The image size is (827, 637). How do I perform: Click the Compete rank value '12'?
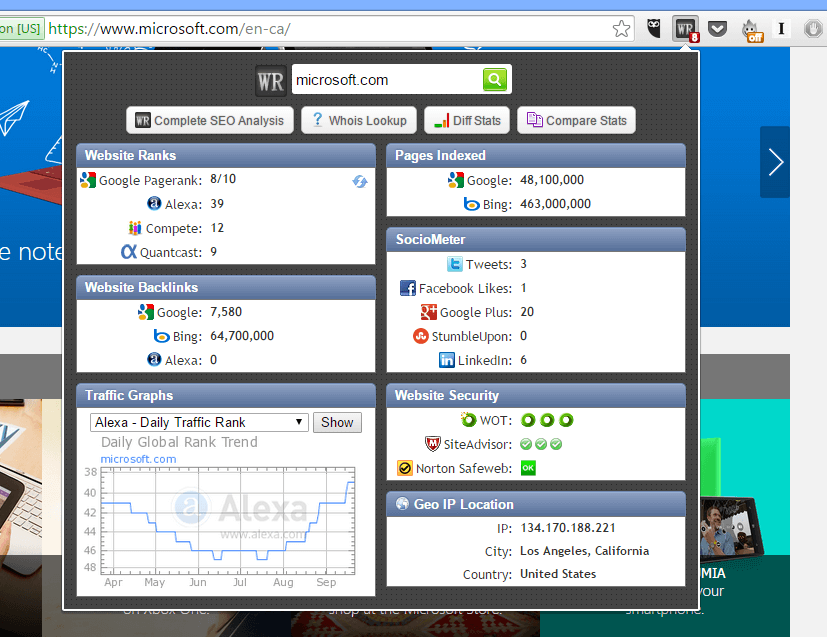217,228
